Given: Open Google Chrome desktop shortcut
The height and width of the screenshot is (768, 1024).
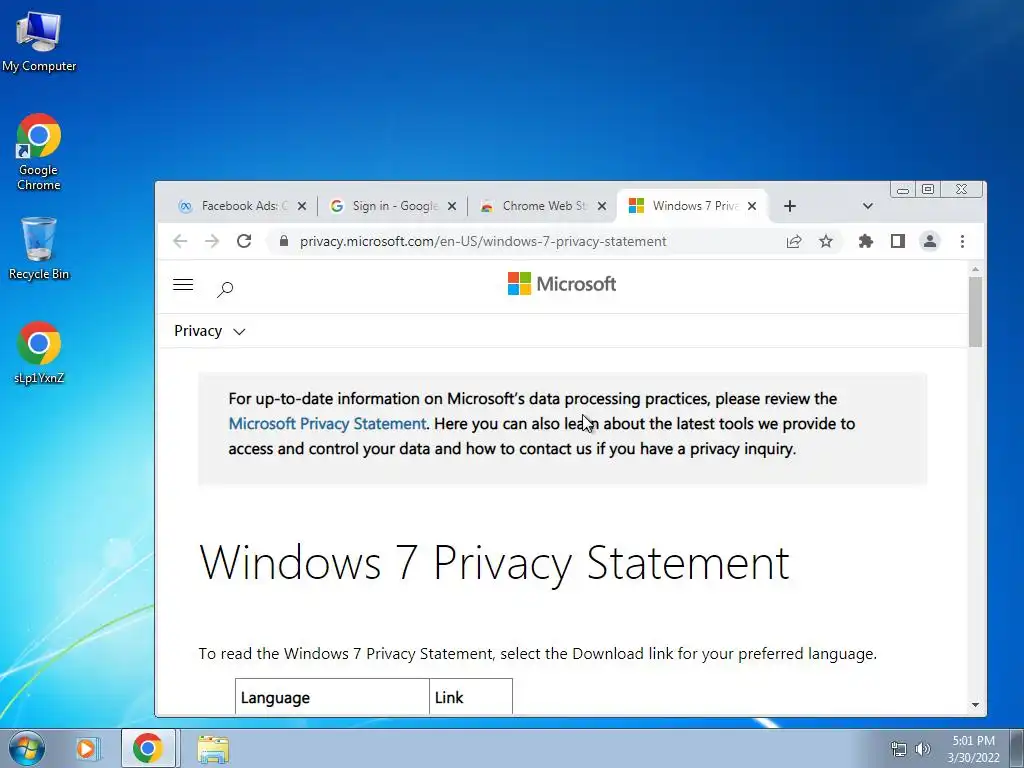Looking at the screenshot, I should pos(39,152).
